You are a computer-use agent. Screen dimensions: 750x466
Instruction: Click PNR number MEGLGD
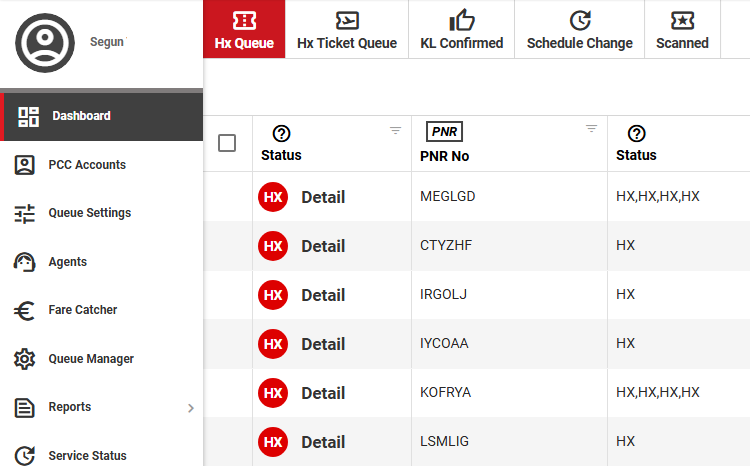448,196
